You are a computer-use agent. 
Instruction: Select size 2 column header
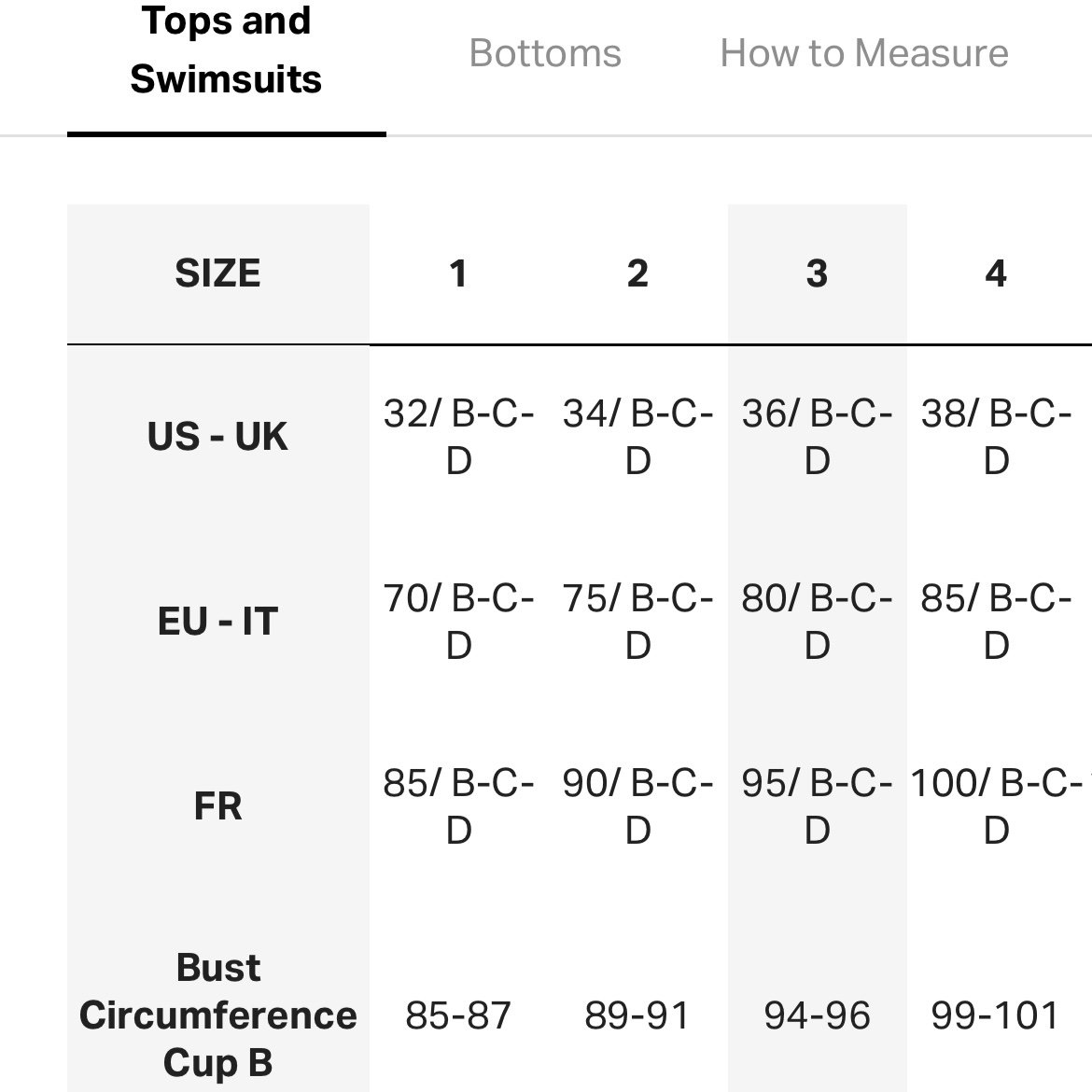click(x=637, y=273)
